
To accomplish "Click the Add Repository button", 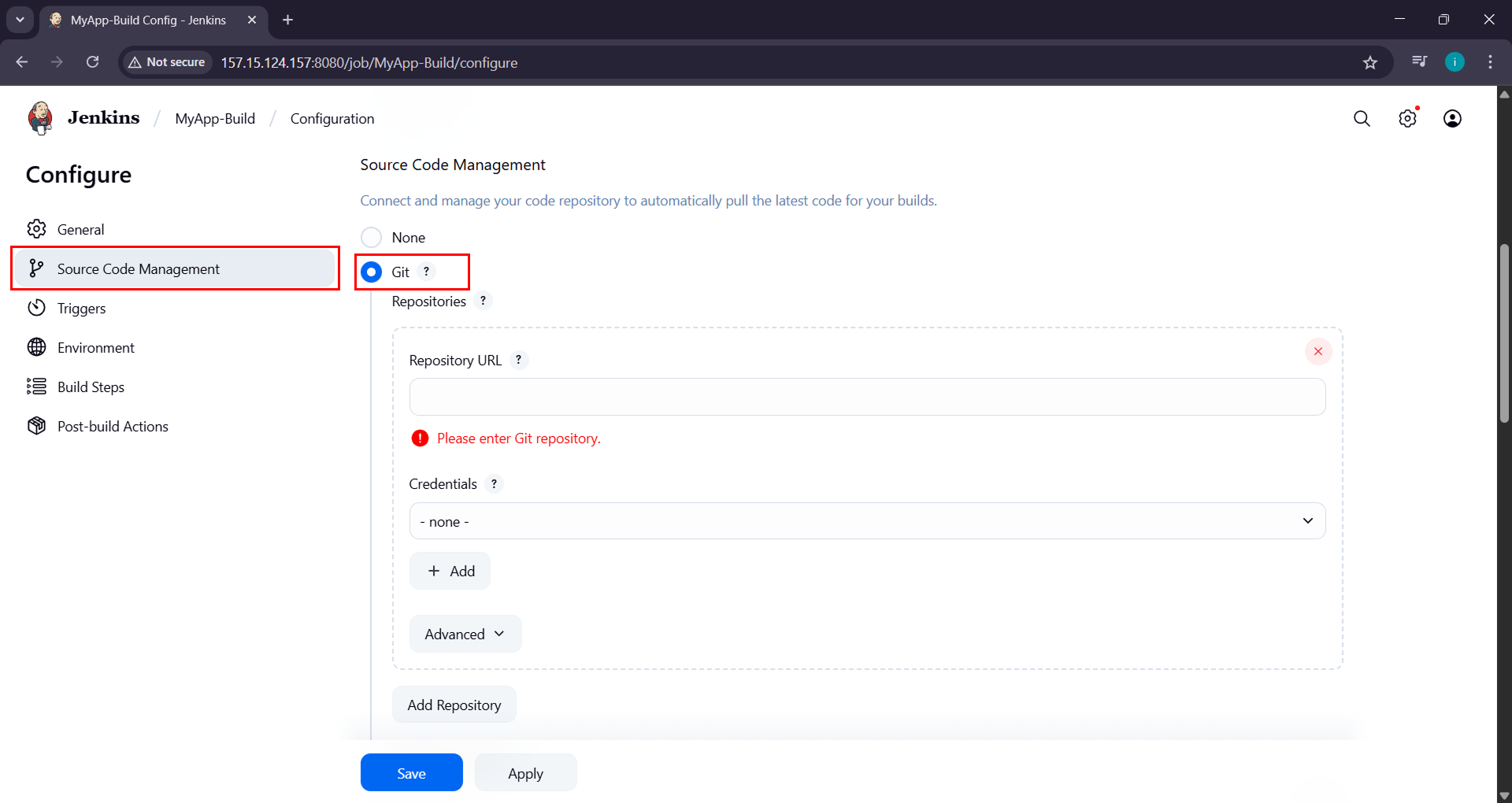I will coord(454,704).
